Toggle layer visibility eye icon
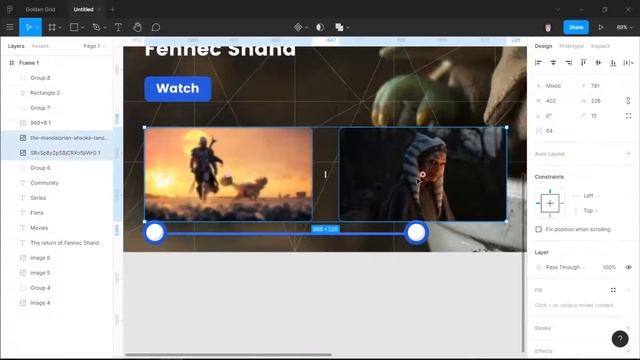The height and width of the screenshot is (360, 640). [628, 267]
